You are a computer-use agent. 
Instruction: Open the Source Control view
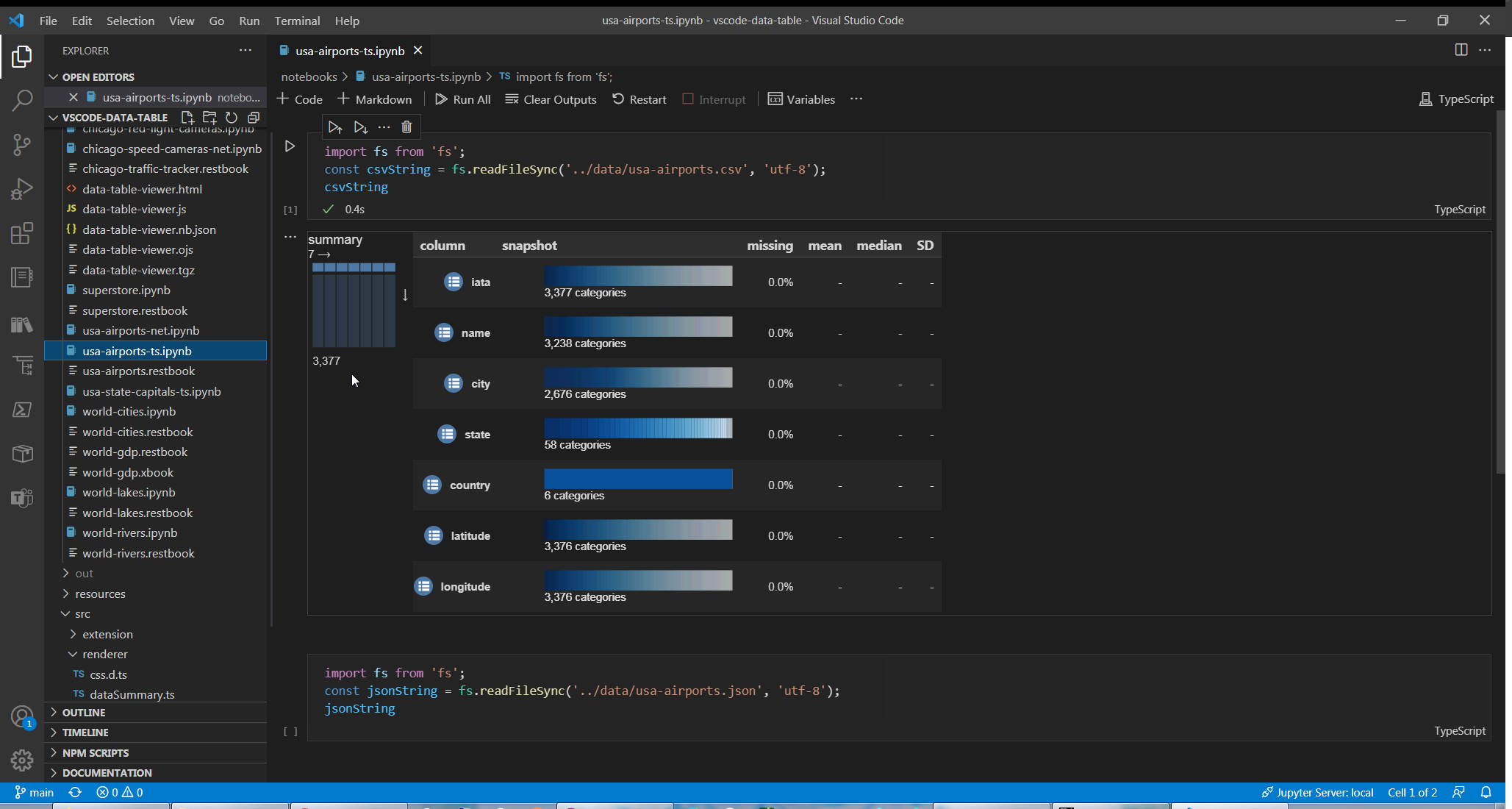point(22,145)
